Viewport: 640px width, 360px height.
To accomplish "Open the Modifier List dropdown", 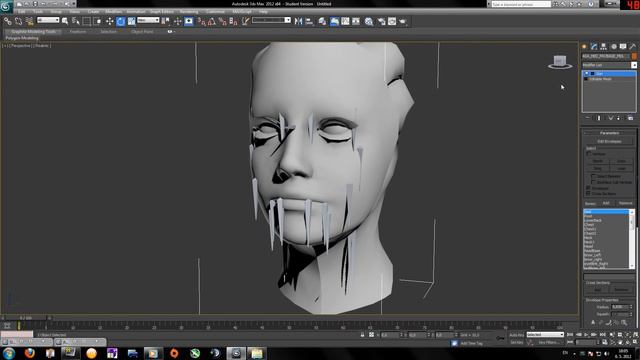I will point(609,65).
